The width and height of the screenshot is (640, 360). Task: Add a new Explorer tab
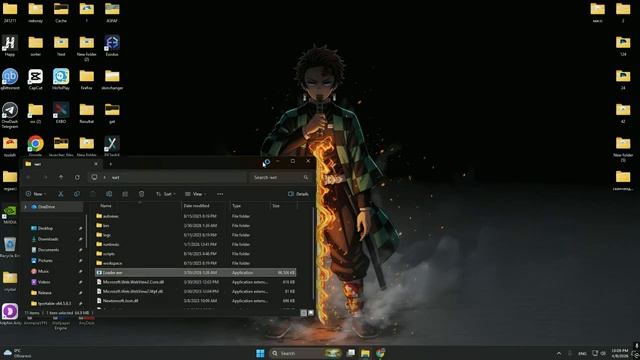[x=110, y=164]
